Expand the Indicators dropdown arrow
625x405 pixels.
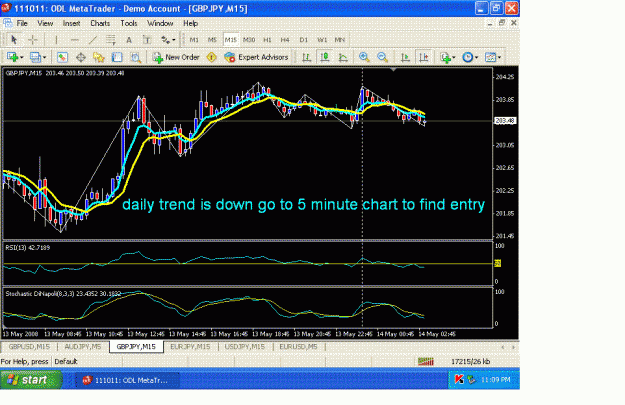(454, 57)
